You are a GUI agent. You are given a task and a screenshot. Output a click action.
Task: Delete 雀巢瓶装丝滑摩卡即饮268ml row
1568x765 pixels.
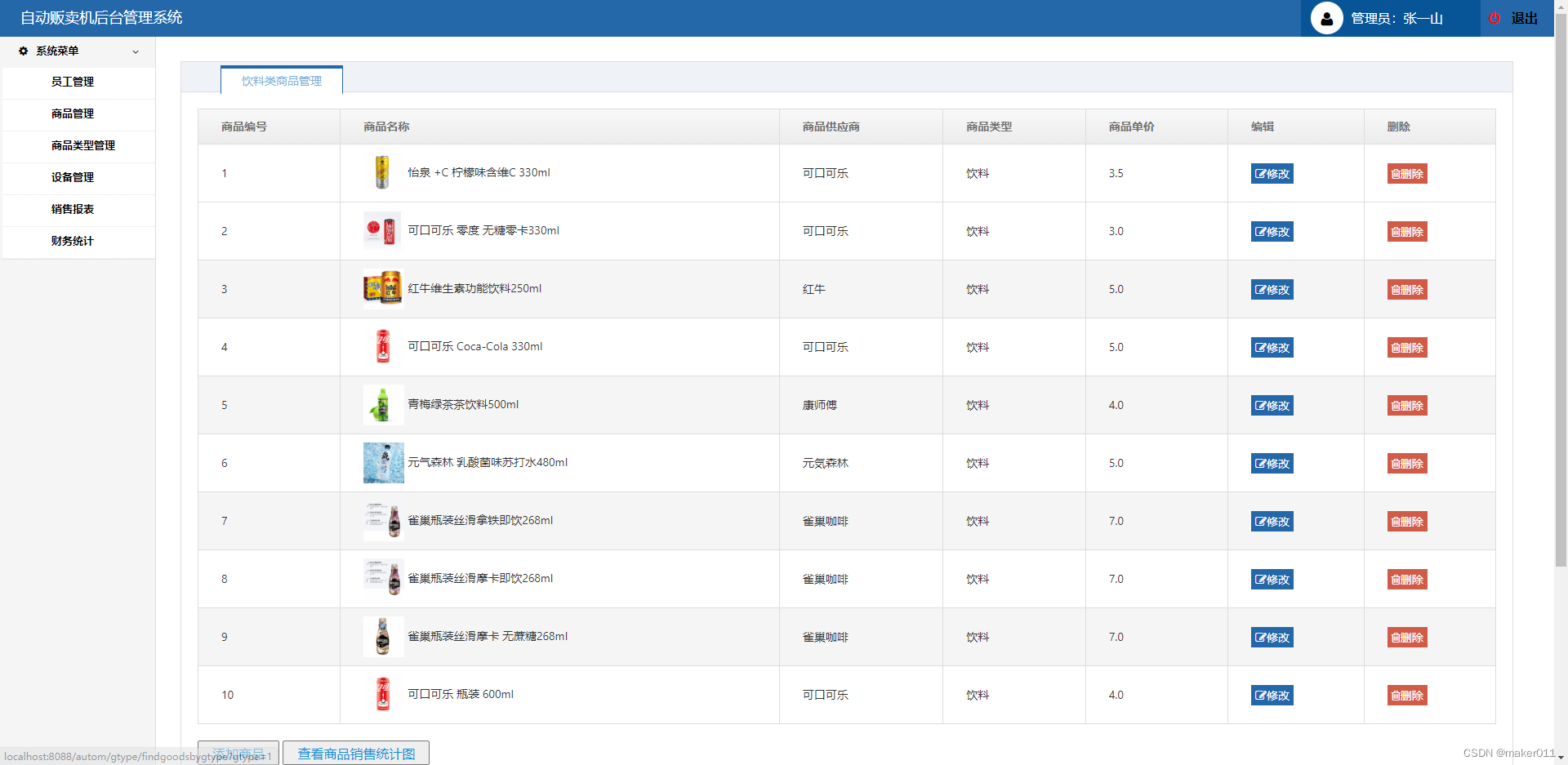tap(1407, 580)
